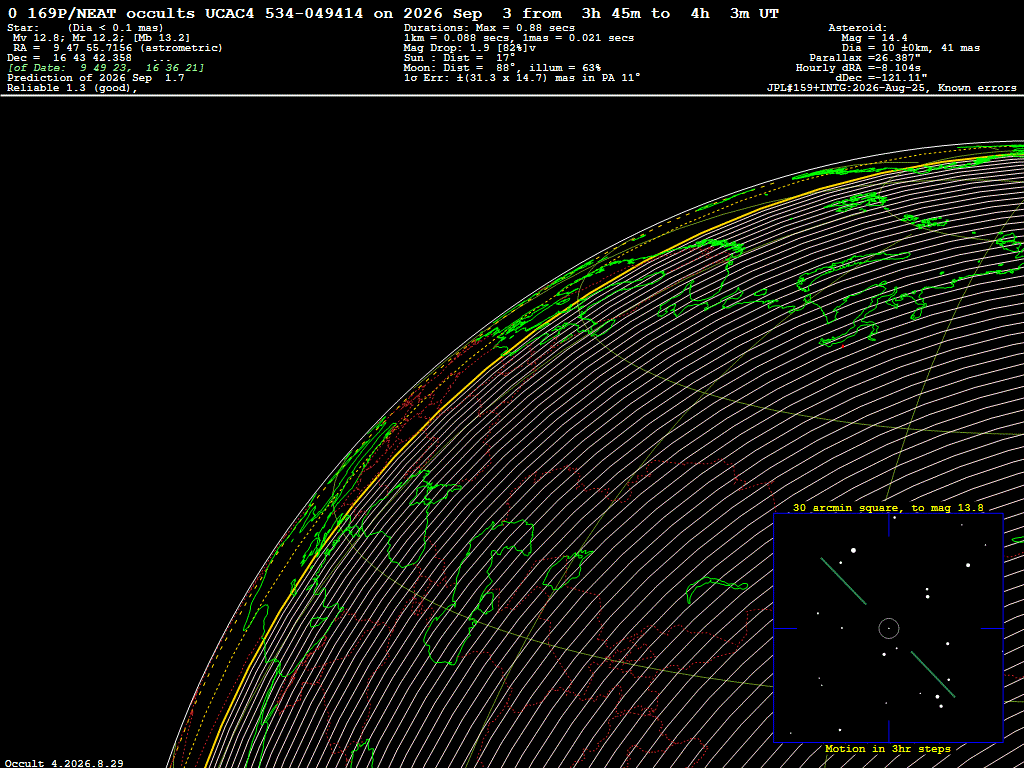Select the green 'of Date' coordinates text

pos(106,68)
